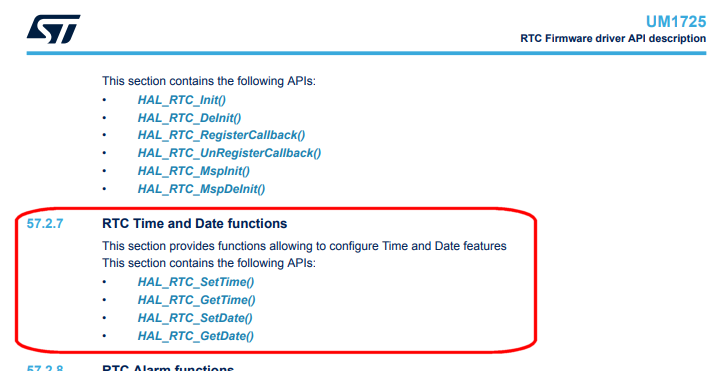
Task: Jump to HAL_RTC_SetDate() function
Action: tap(195, 318)
